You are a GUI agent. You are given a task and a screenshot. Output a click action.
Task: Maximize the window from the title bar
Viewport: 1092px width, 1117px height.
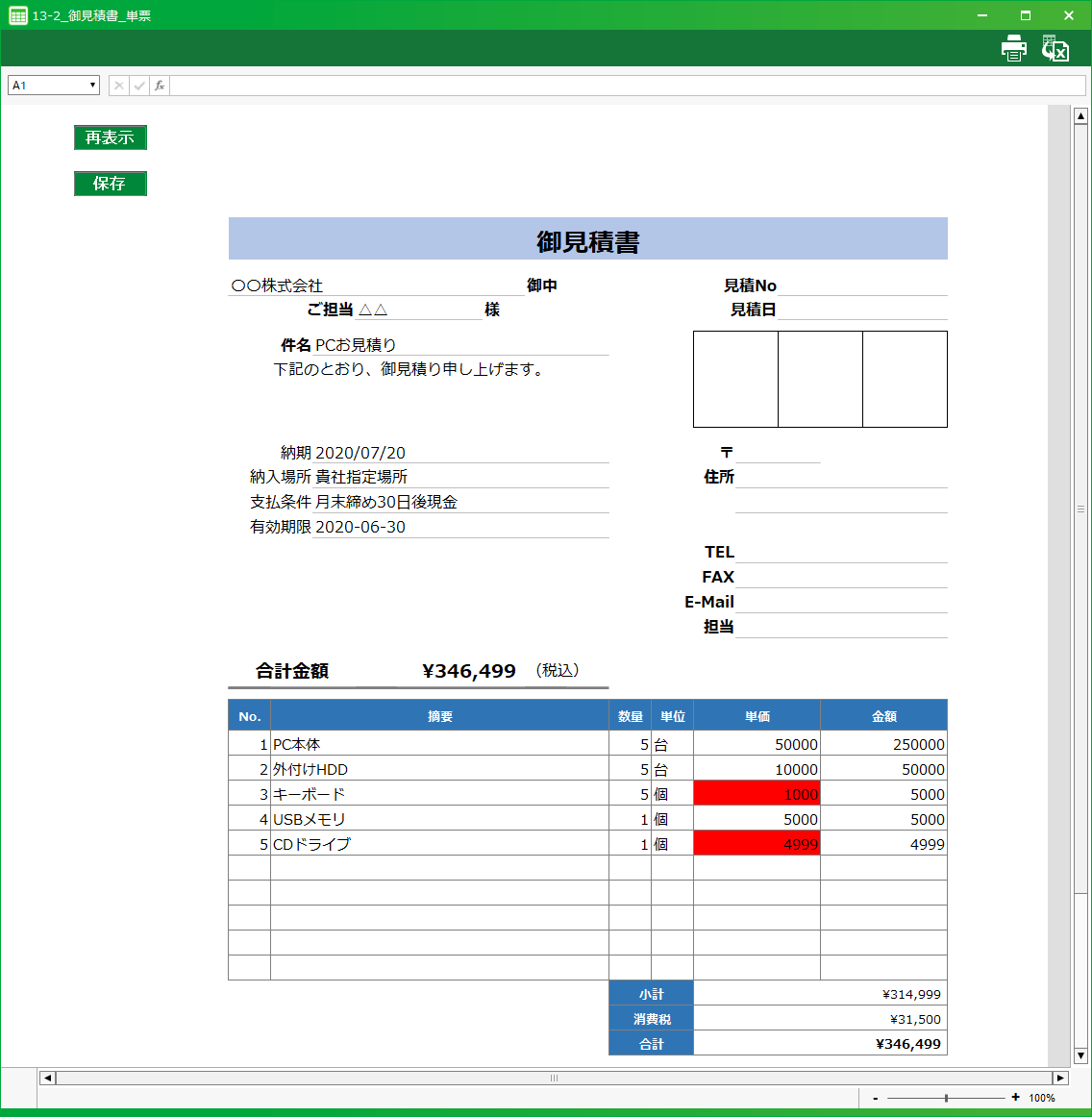pyautogui.click(x=1026, y=15)
